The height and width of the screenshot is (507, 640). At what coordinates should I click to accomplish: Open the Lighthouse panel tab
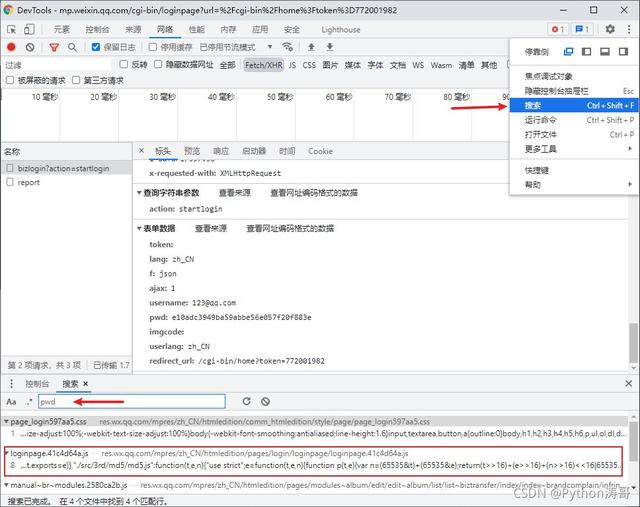pyautogui.click(x=341, y=29)
